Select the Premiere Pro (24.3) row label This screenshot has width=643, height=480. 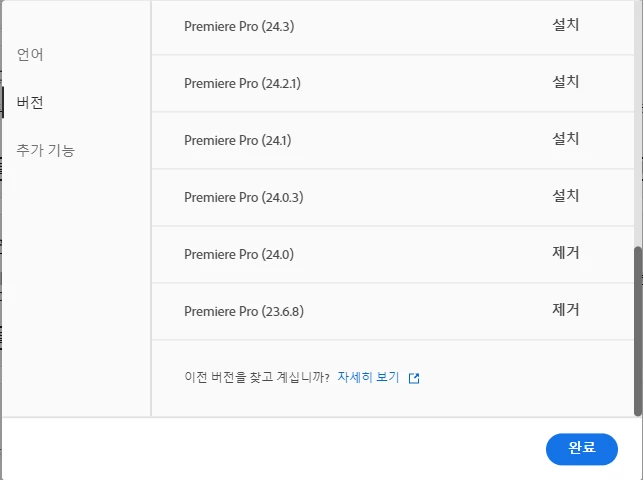point(239,26)
